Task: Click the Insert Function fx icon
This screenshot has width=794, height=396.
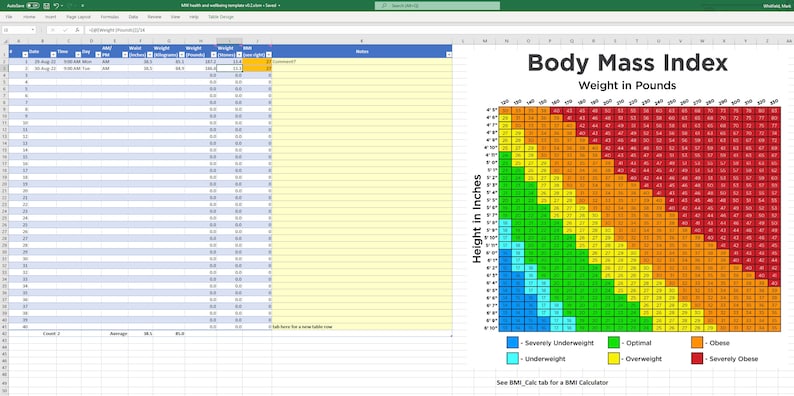Action: 77,30
